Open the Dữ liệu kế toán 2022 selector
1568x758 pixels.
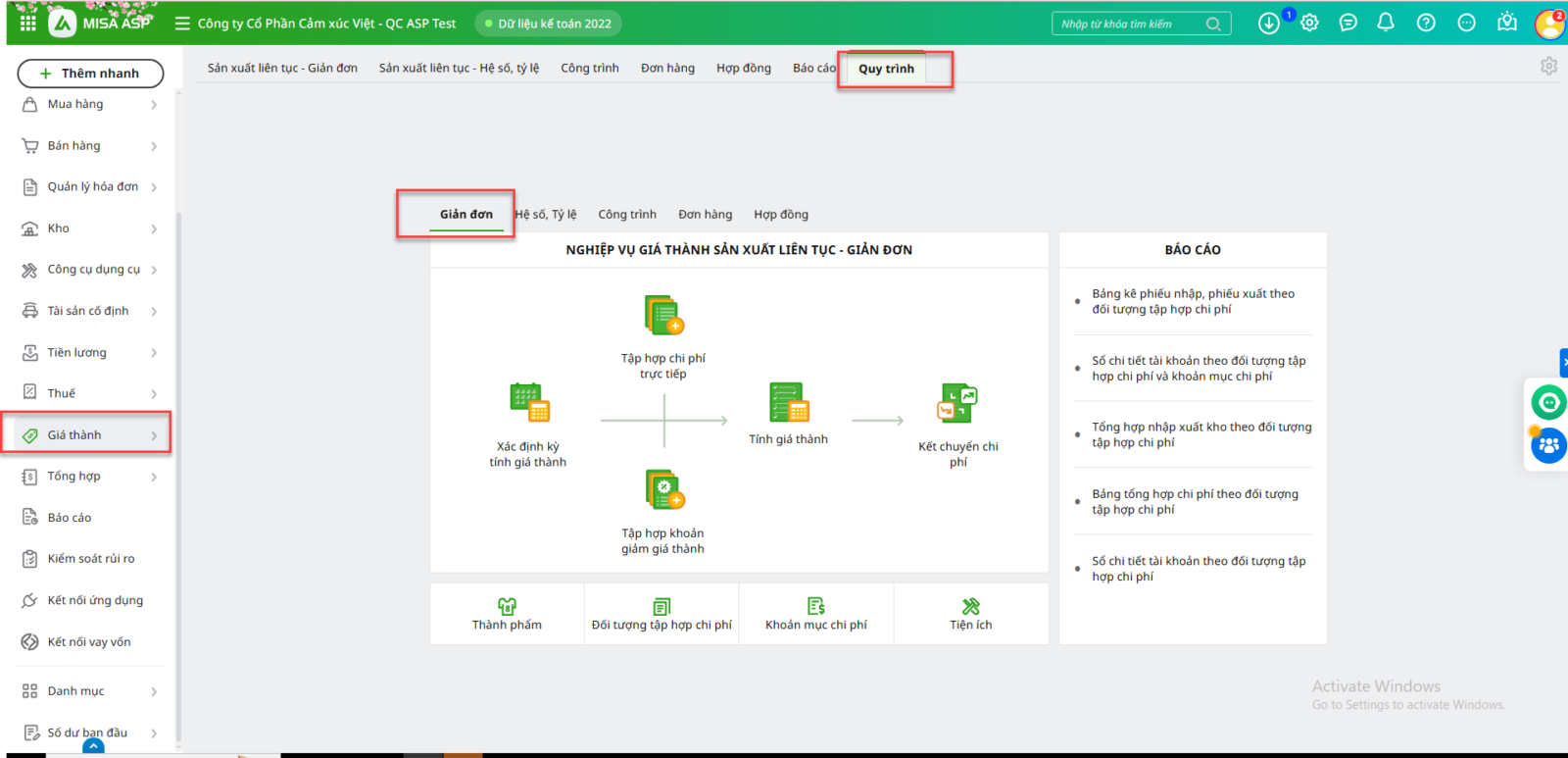pyautogui.click(x=549, y=24)
